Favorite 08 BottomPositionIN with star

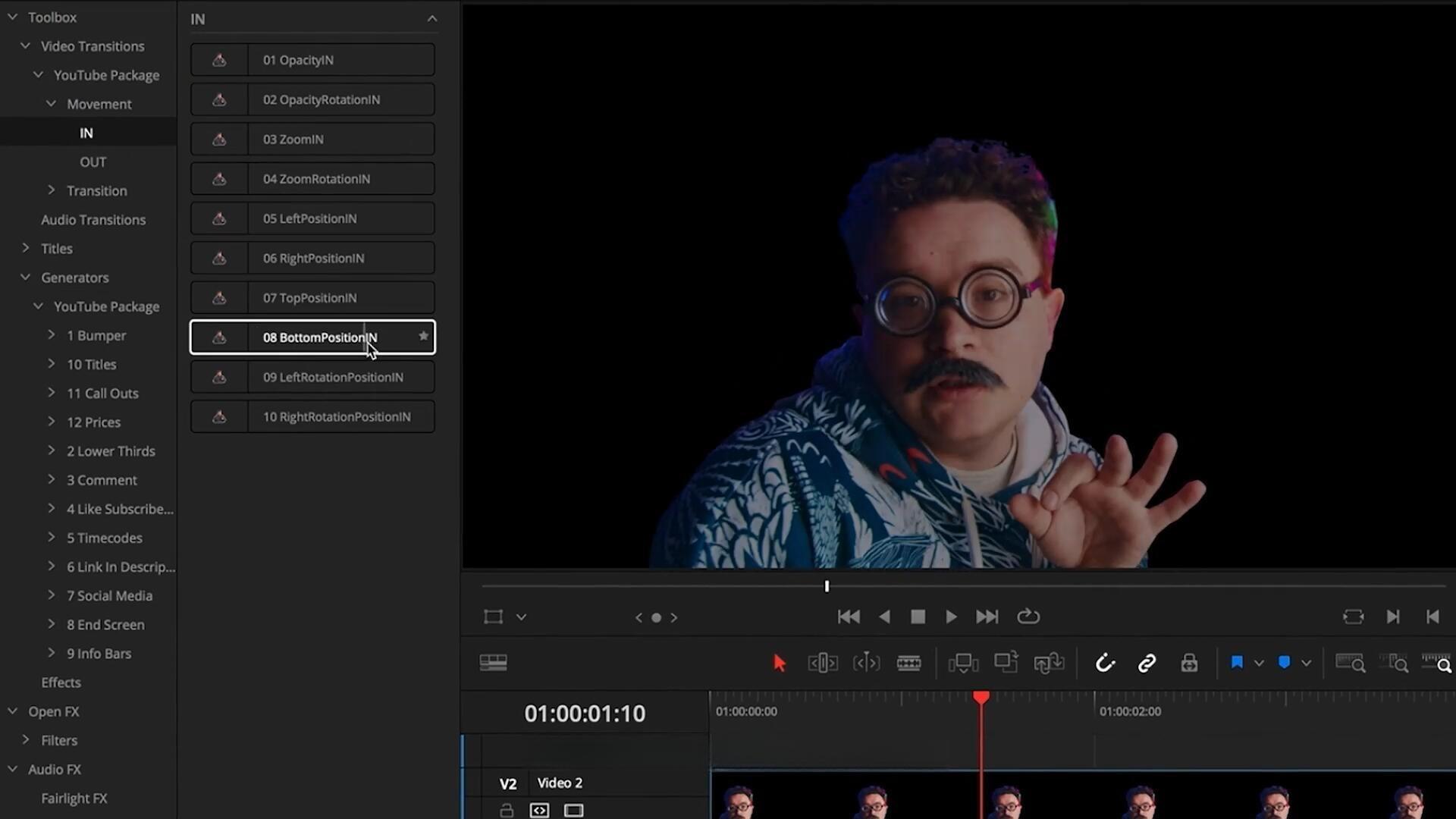point(423,336)
